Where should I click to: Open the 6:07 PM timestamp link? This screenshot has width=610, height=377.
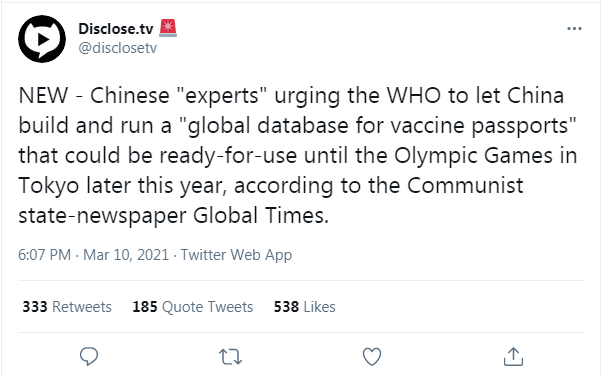[44, 255]
